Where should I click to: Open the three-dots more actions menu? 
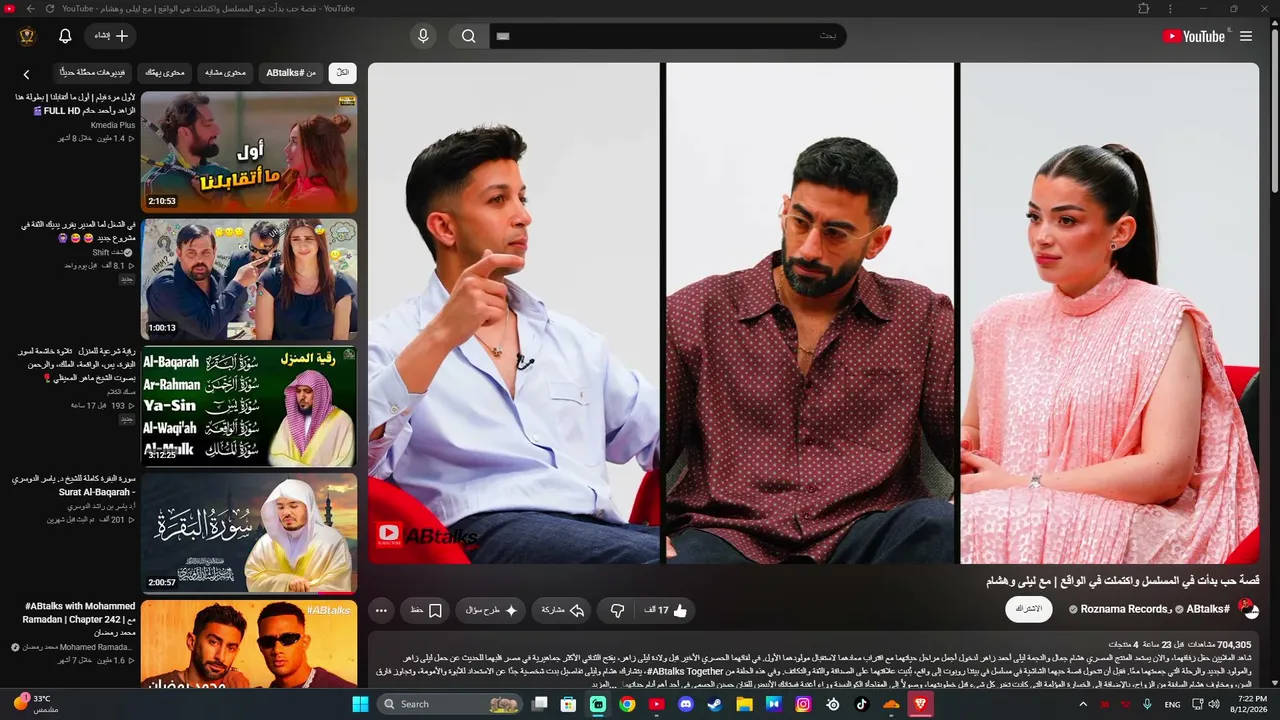pos(381,610)
